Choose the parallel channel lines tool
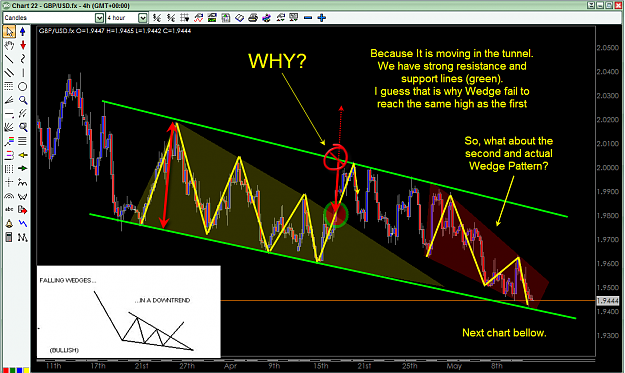Screen dimensions: 625x373 click(9, 73)
